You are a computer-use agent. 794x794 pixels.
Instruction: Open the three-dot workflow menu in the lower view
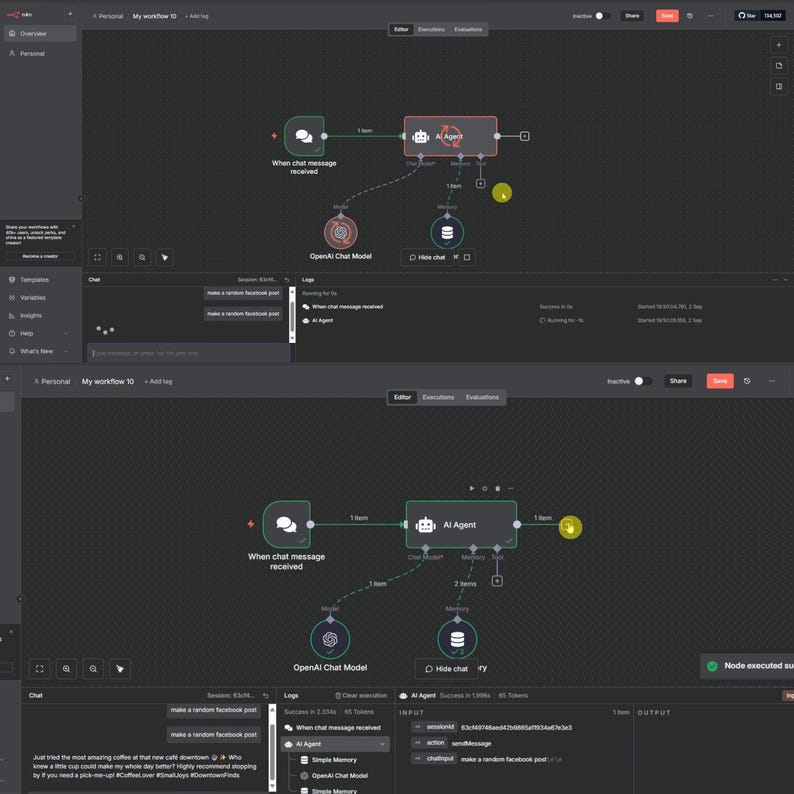click(x=772, y=381)
